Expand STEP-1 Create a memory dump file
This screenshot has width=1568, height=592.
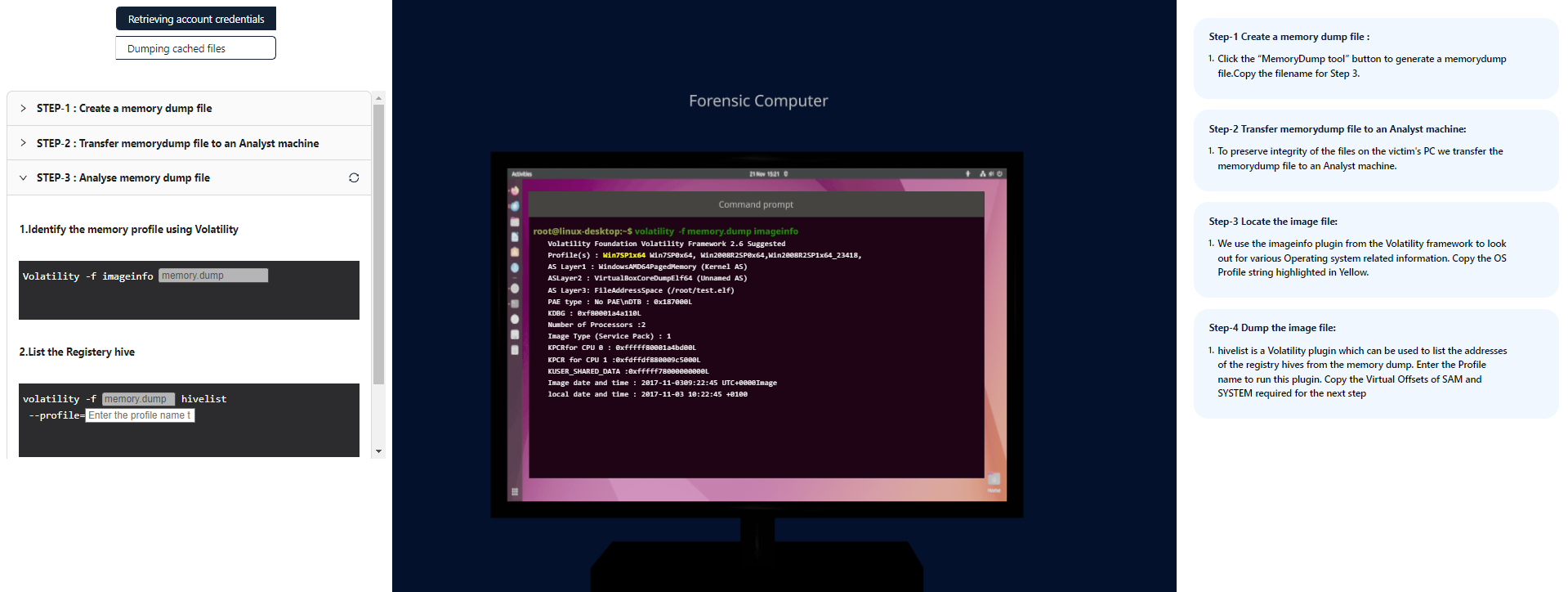point(124,108)
